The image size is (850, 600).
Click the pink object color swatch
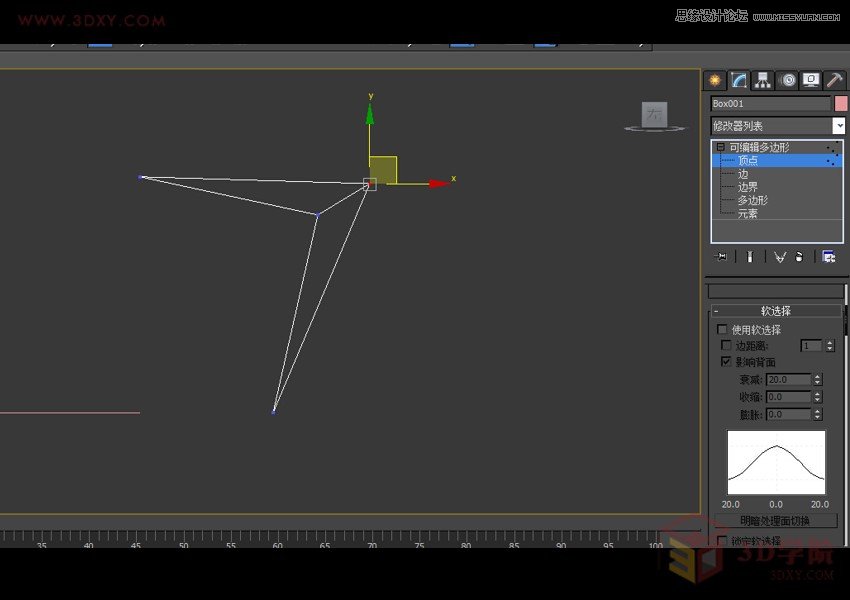[x=841, y=104]
